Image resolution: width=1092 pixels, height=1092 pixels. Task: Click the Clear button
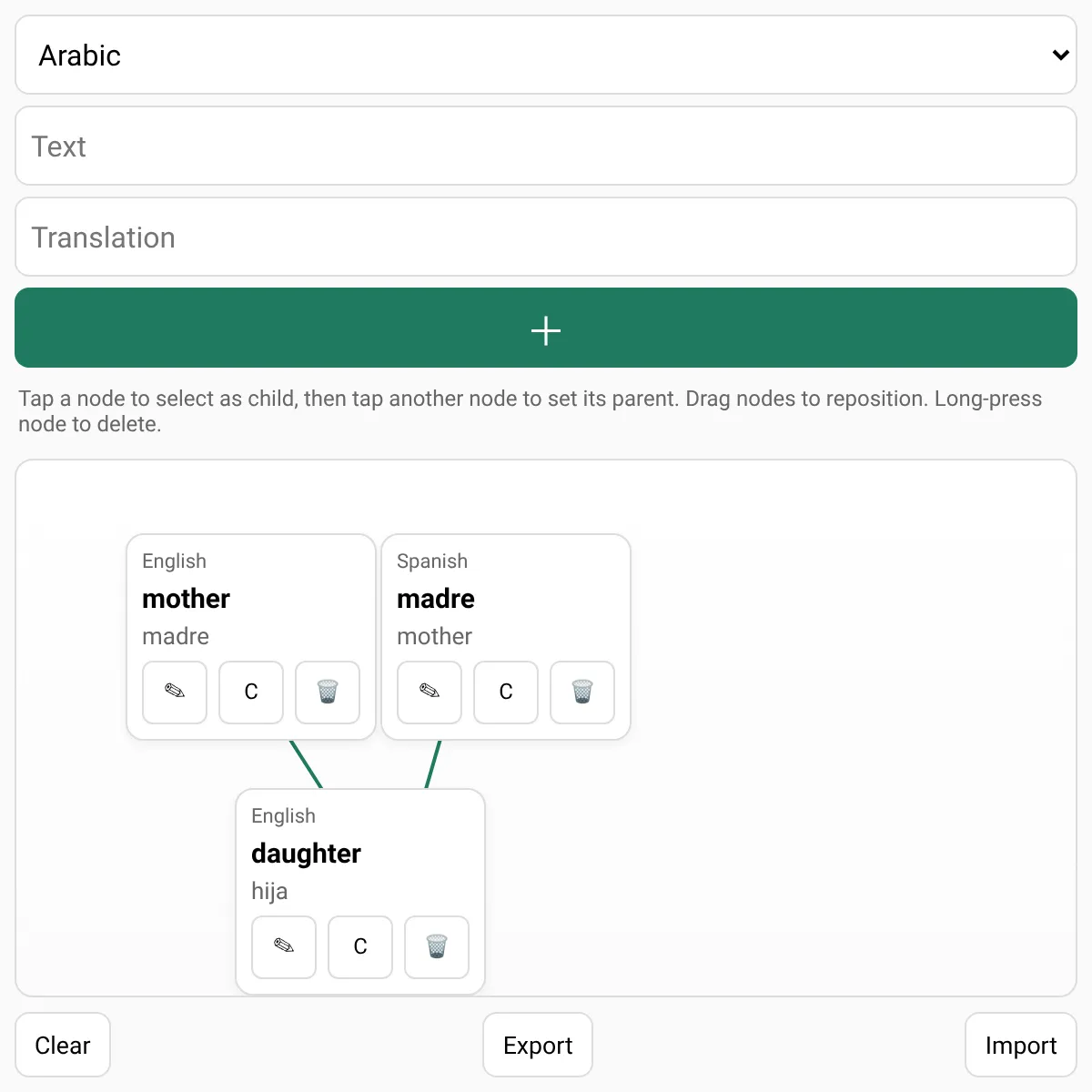pos(63,1045)
